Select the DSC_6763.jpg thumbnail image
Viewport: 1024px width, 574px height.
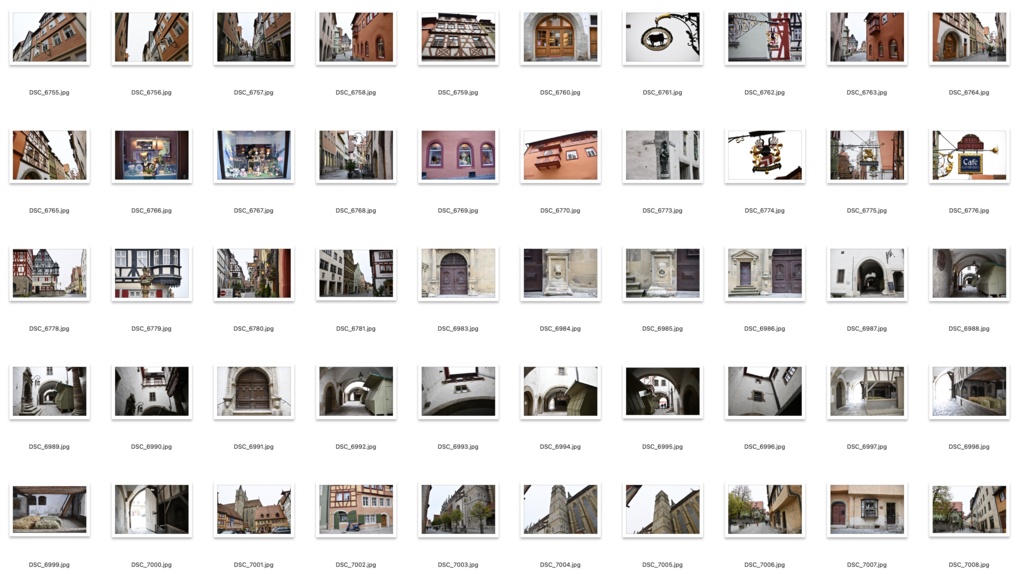867,37
